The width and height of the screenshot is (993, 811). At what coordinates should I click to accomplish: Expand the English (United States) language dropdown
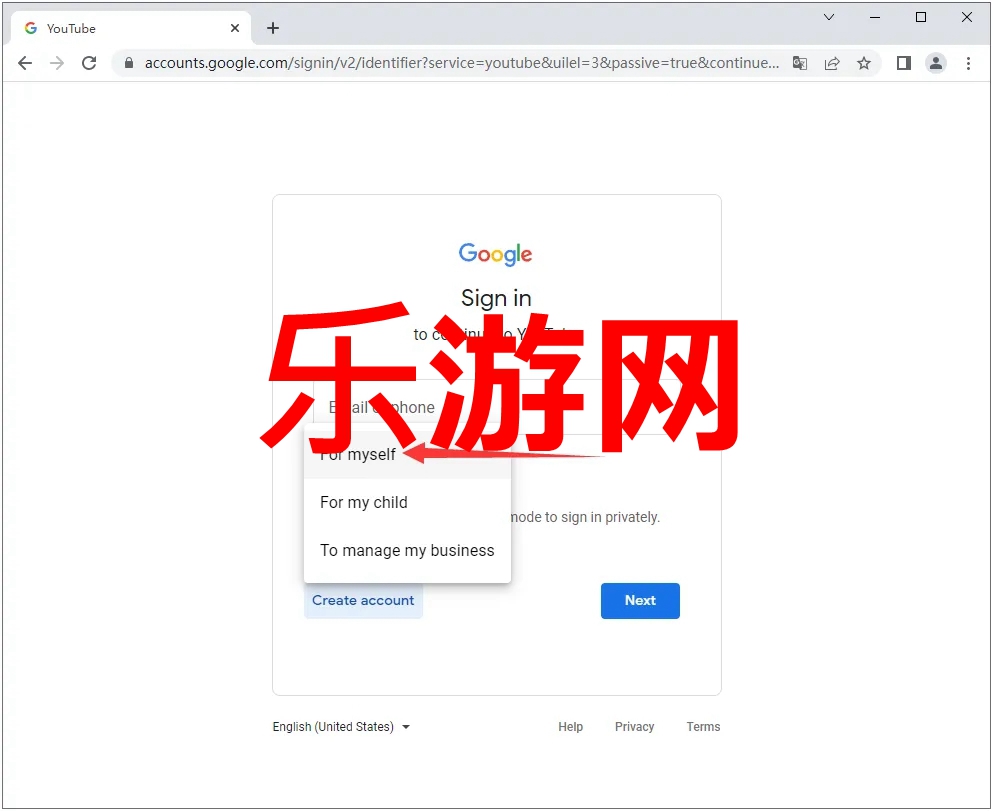click(x=341, y=727)
